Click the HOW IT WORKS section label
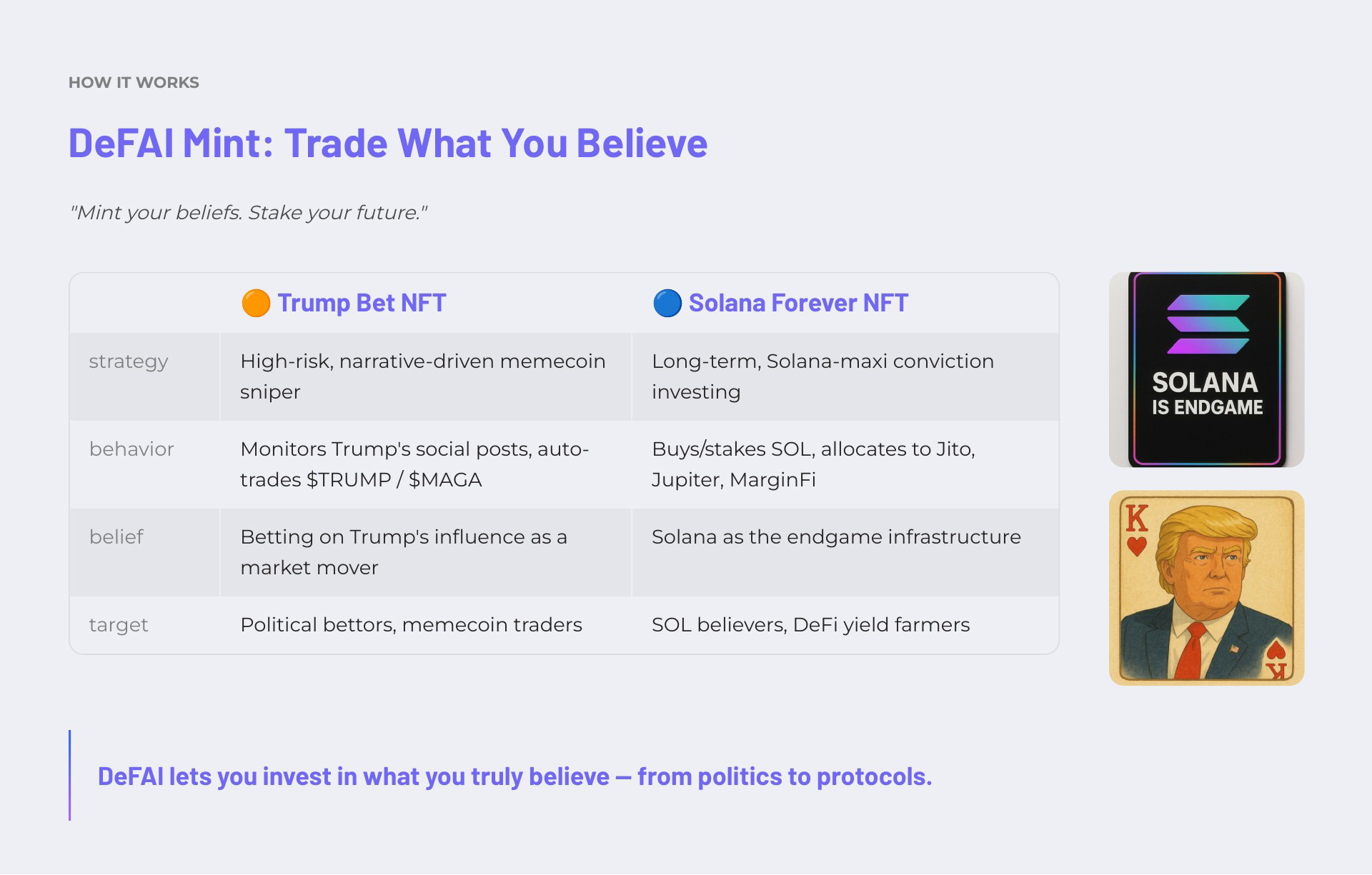 coord(134,82)
